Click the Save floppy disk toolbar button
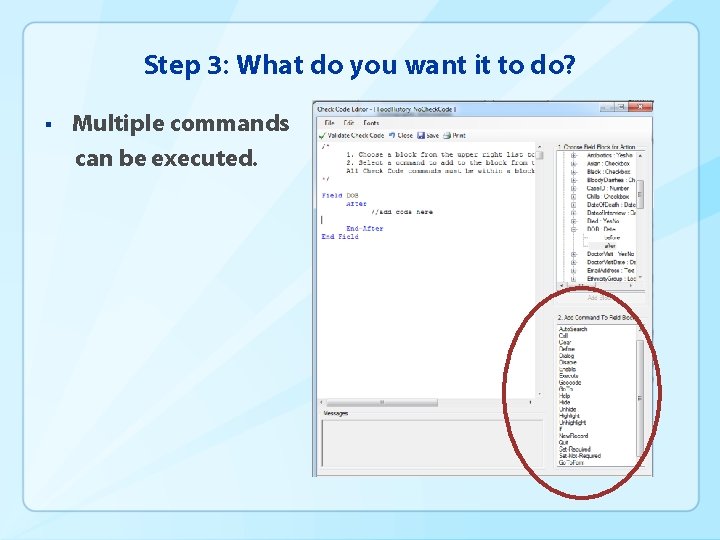Viewport: 720px width, 540px height. pyautogui.click(x=428, y=135)
